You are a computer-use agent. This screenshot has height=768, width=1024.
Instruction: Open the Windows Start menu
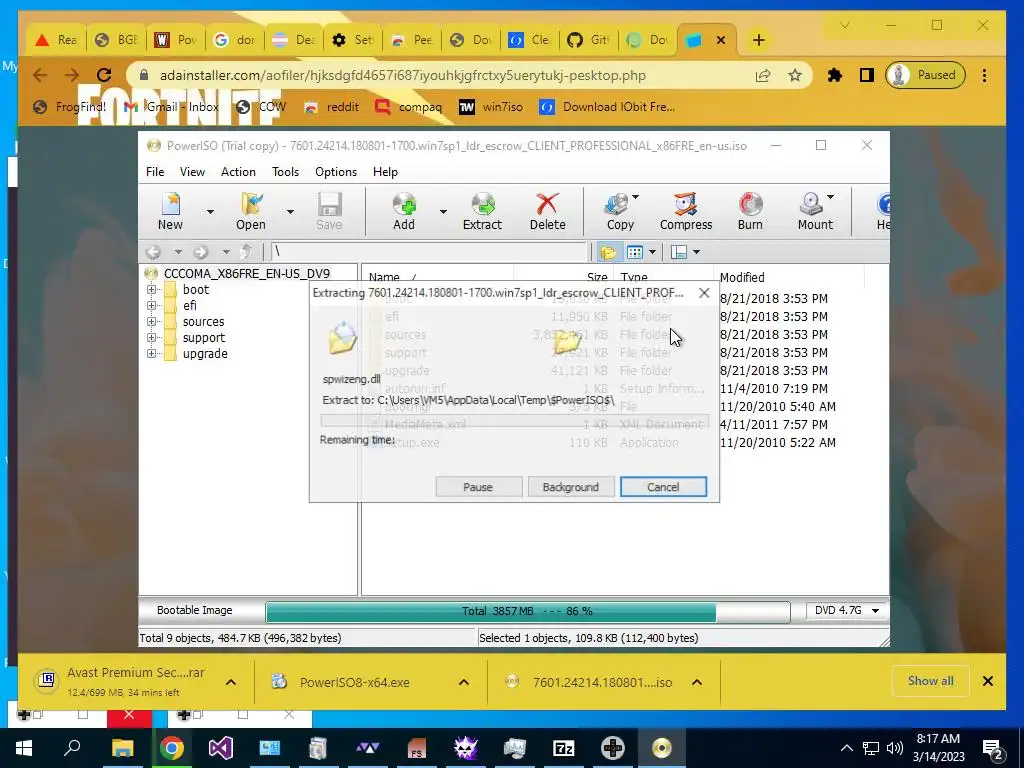24,748
